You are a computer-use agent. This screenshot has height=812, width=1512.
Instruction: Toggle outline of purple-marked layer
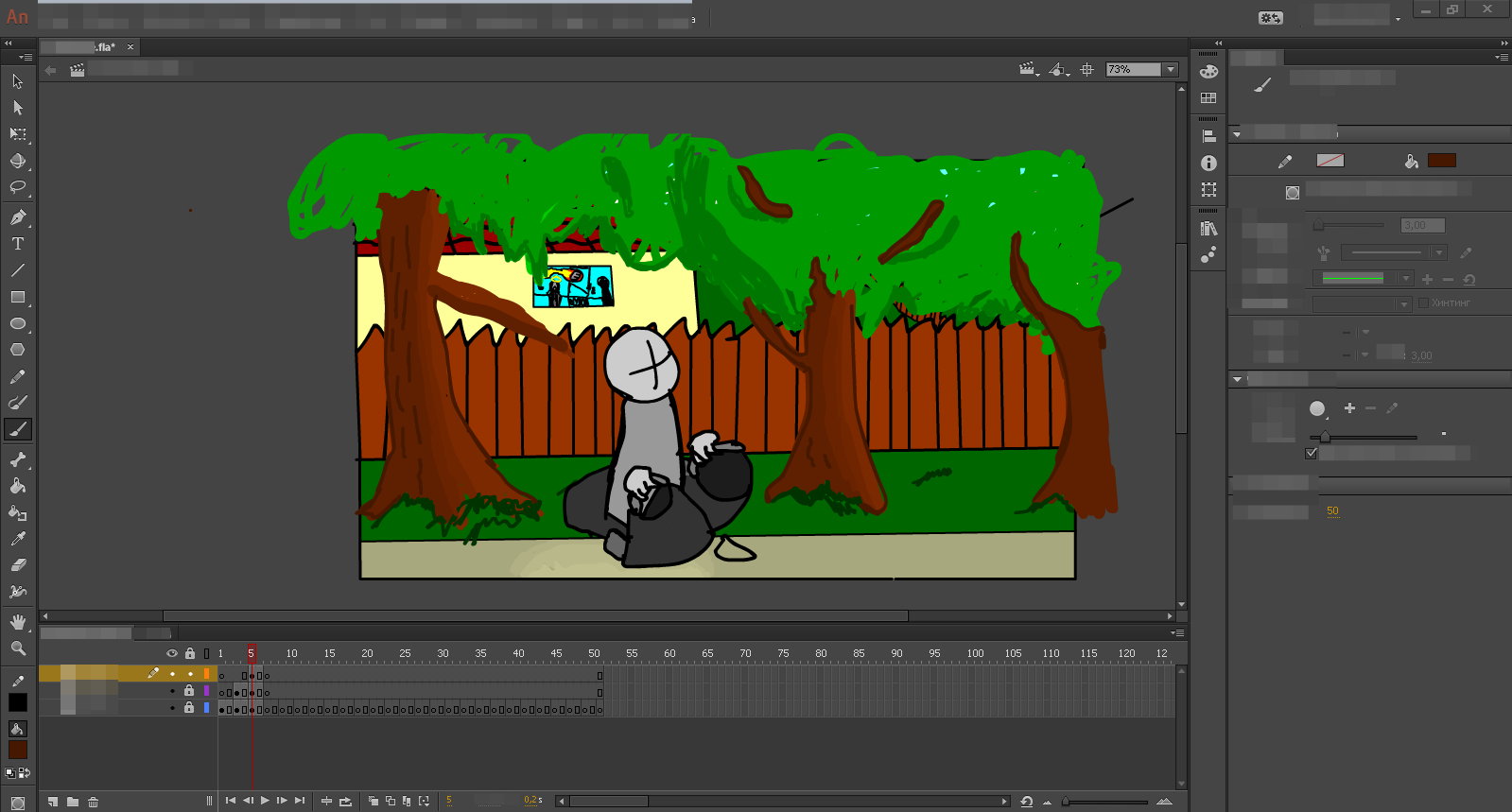[x=206, y=691]
